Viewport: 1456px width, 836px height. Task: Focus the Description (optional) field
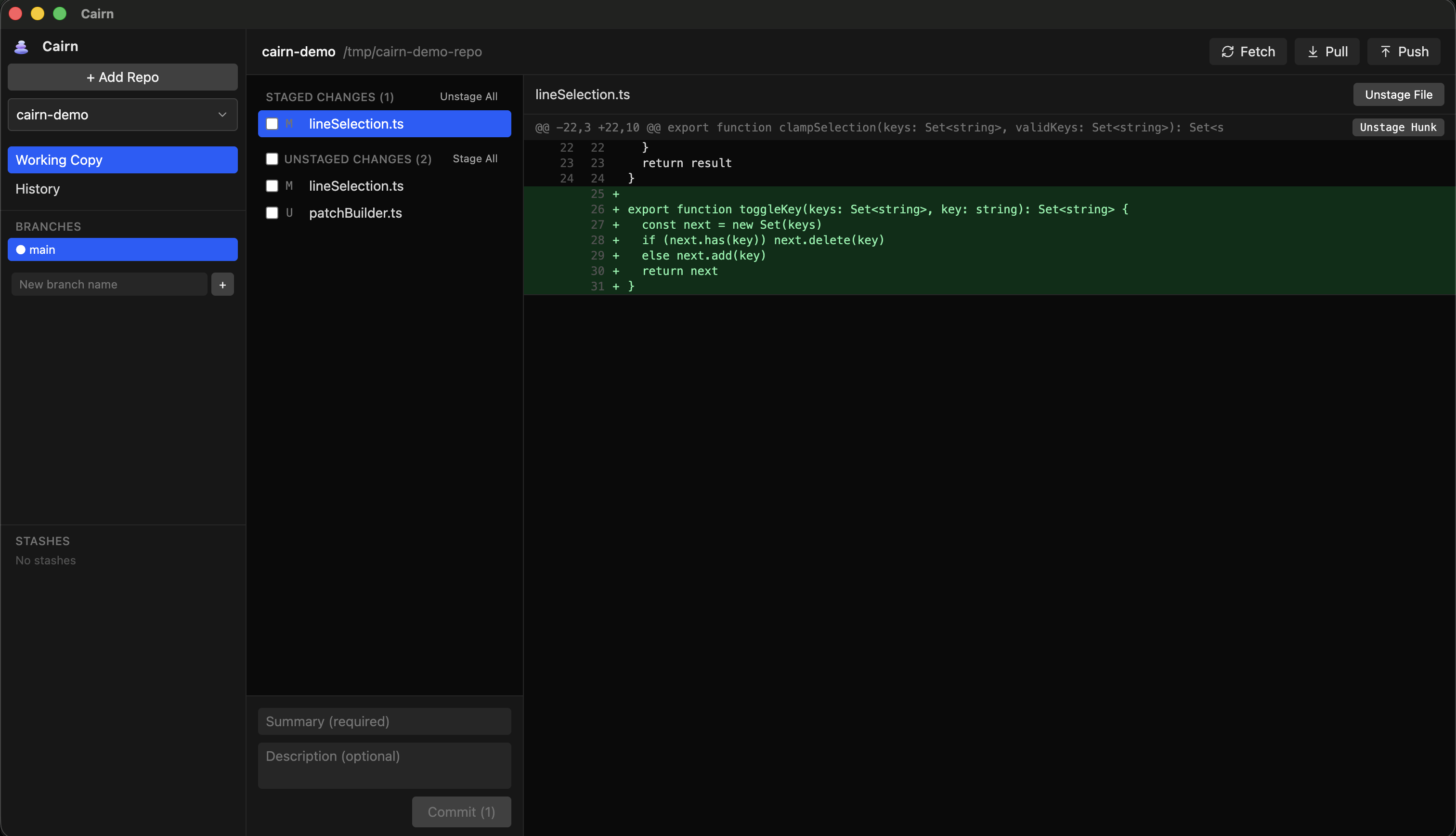pyautogui.click(x=384, y=765)
